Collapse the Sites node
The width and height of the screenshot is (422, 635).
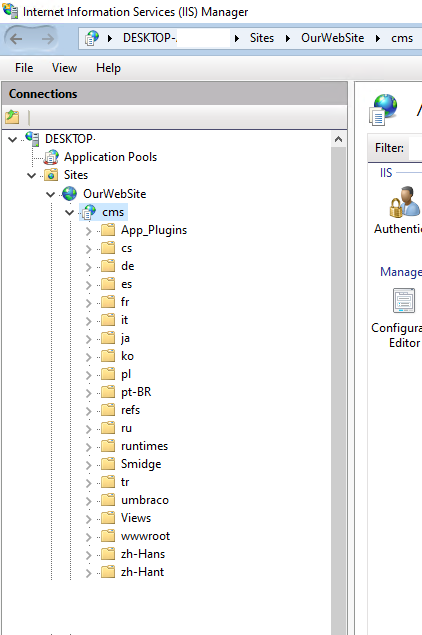pyautogui.click(x=32, y=176)
